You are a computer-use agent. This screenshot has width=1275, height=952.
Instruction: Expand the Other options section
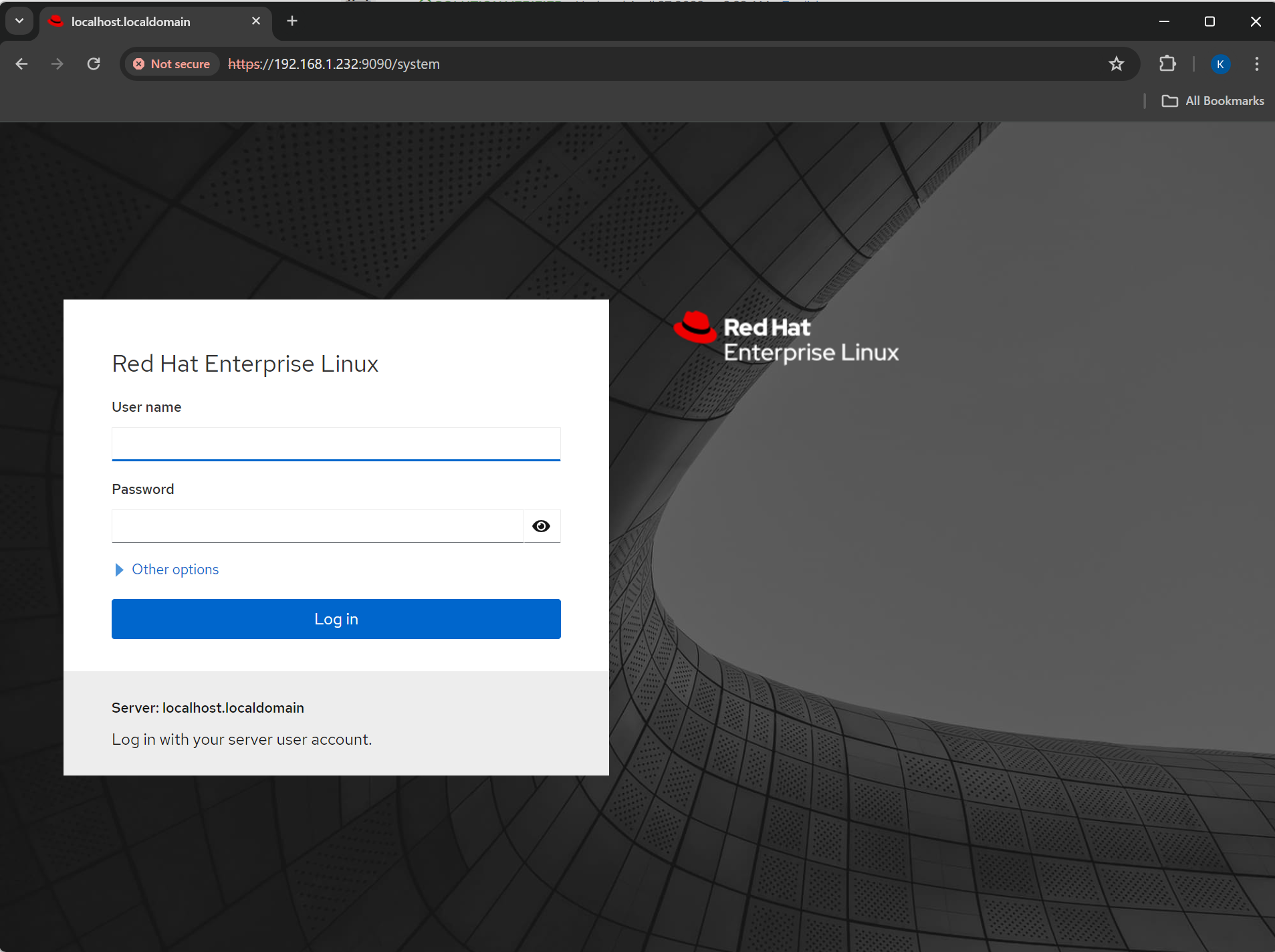coord(167,570)
